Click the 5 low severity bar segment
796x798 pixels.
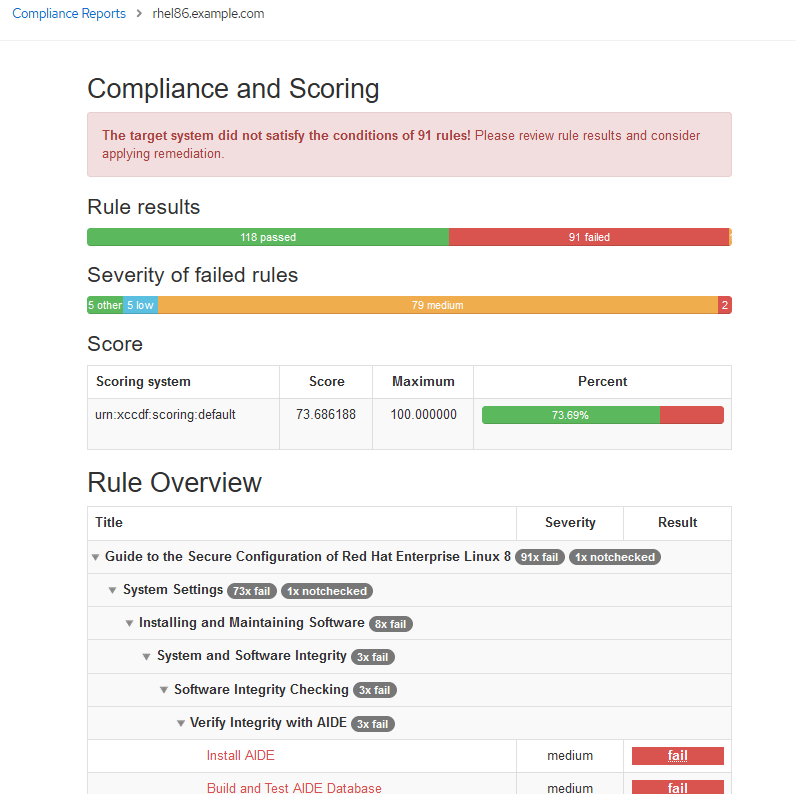pyautogui.click(x=140, y=305)
